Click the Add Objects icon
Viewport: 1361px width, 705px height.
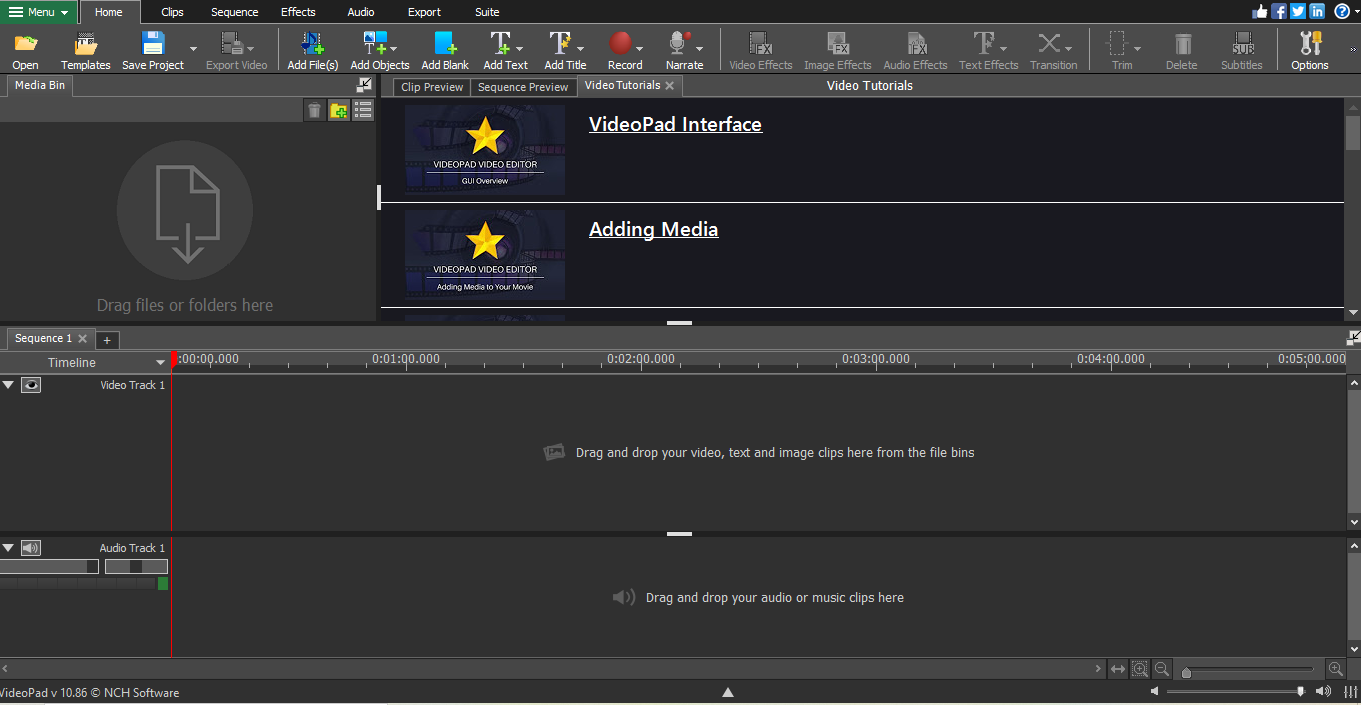pos(375,43)
